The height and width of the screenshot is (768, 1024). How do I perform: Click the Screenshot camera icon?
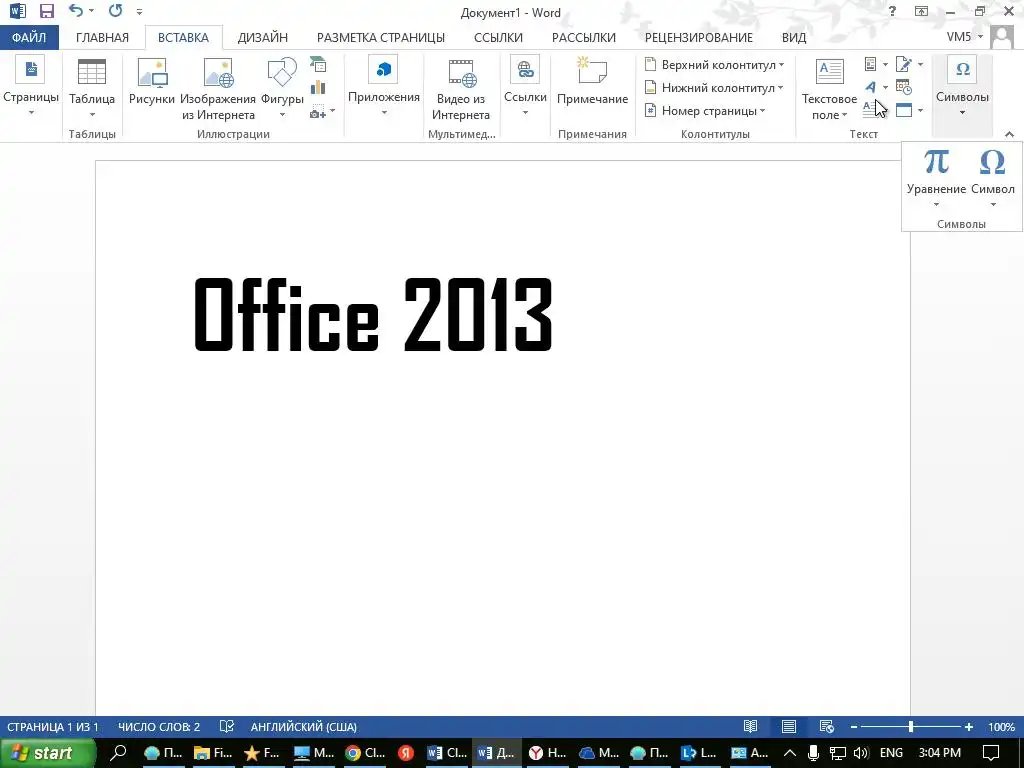(x=318, y=112)
